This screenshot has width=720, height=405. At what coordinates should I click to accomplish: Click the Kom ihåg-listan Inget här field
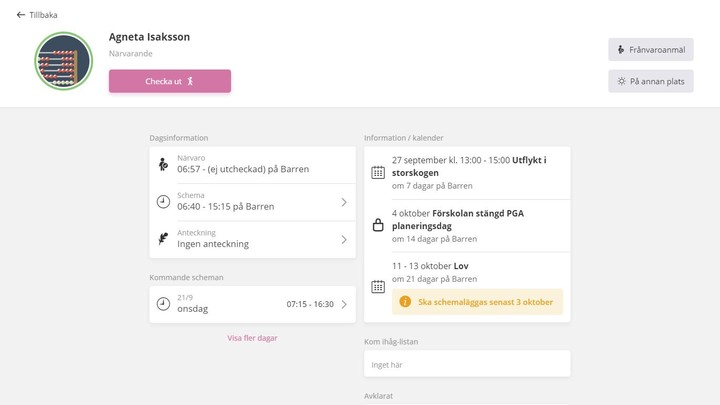click(467, 364)
